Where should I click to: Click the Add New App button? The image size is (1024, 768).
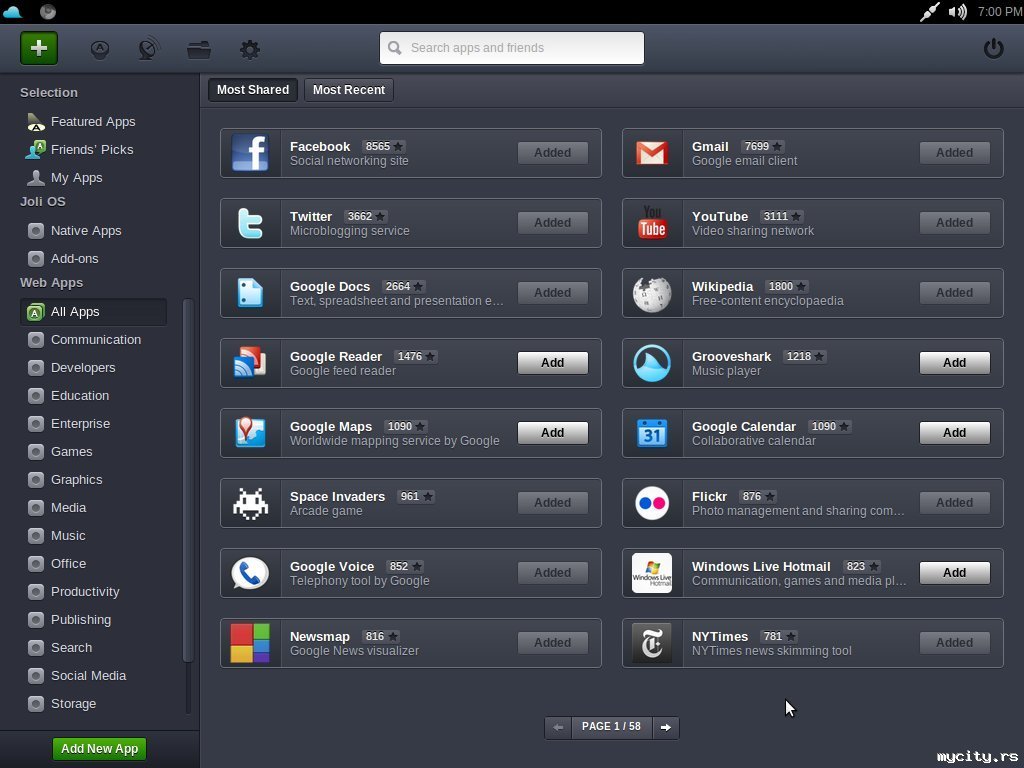(99, 748)
